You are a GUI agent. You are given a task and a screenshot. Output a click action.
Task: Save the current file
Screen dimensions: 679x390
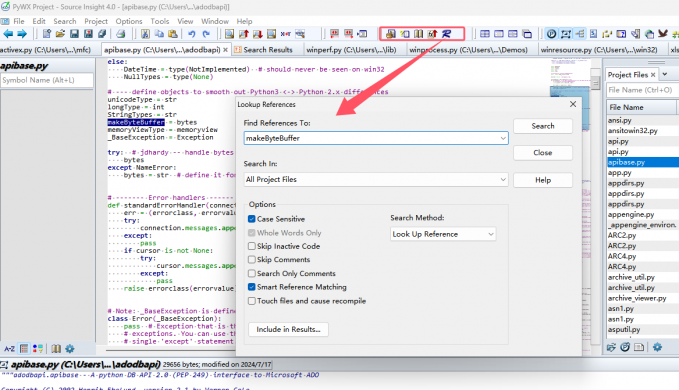(x=74, y=34)
